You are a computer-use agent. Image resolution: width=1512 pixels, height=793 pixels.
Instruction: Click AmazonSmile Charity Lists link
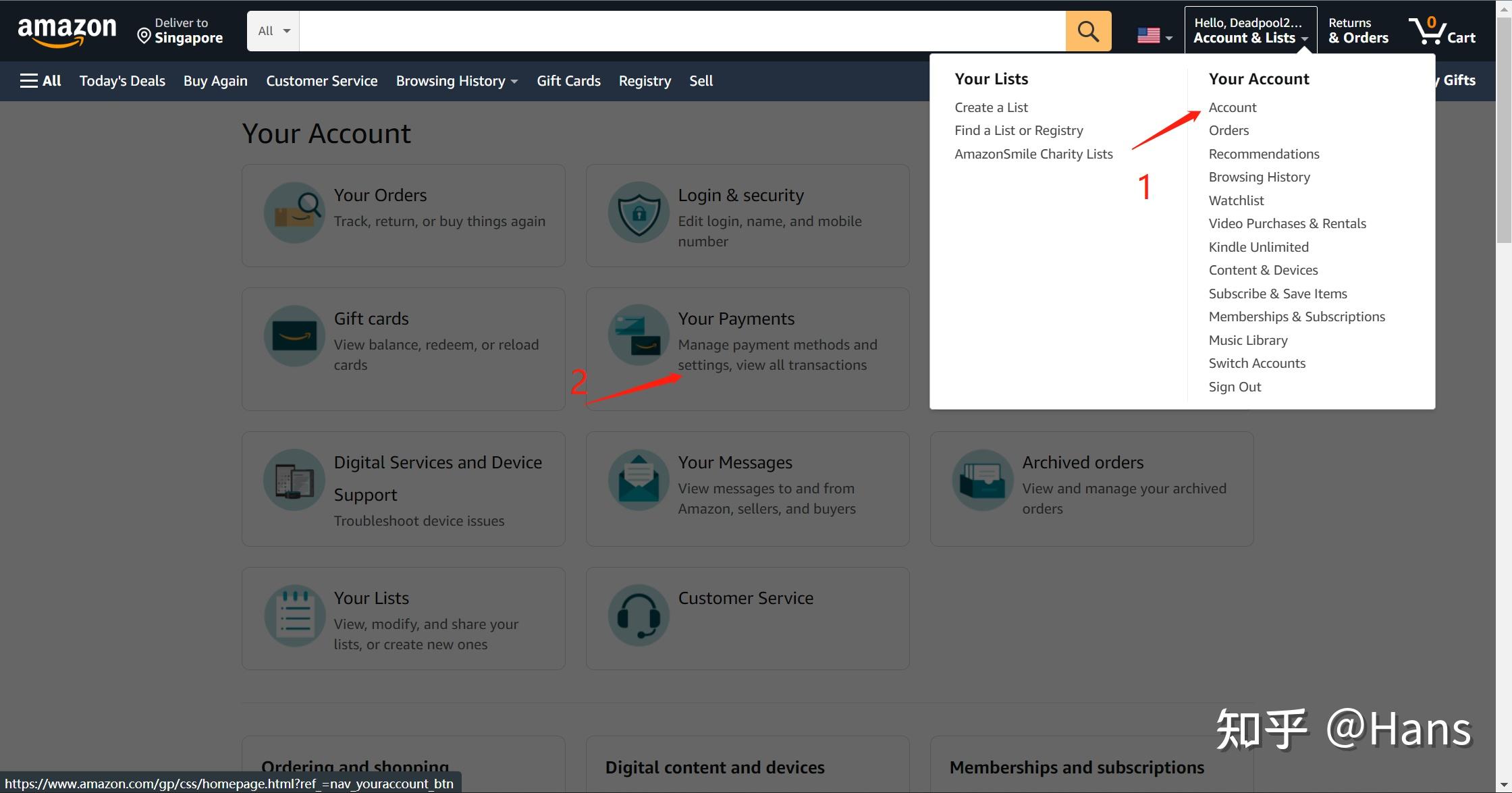click(1033, 154)
